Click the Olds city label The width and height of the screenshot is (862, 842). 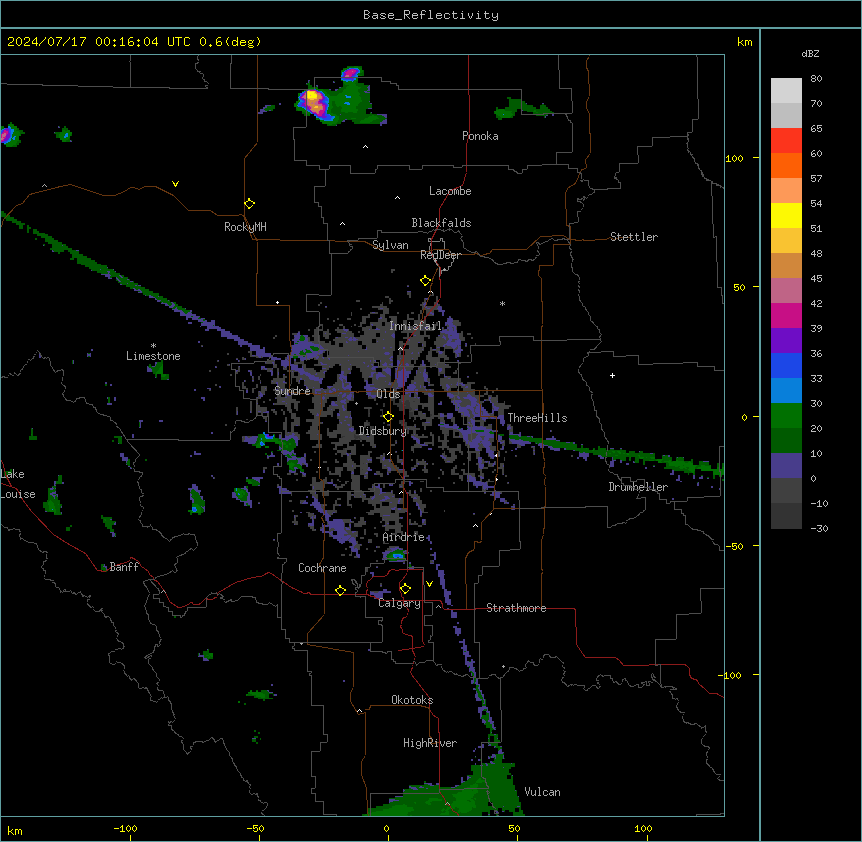388,394
